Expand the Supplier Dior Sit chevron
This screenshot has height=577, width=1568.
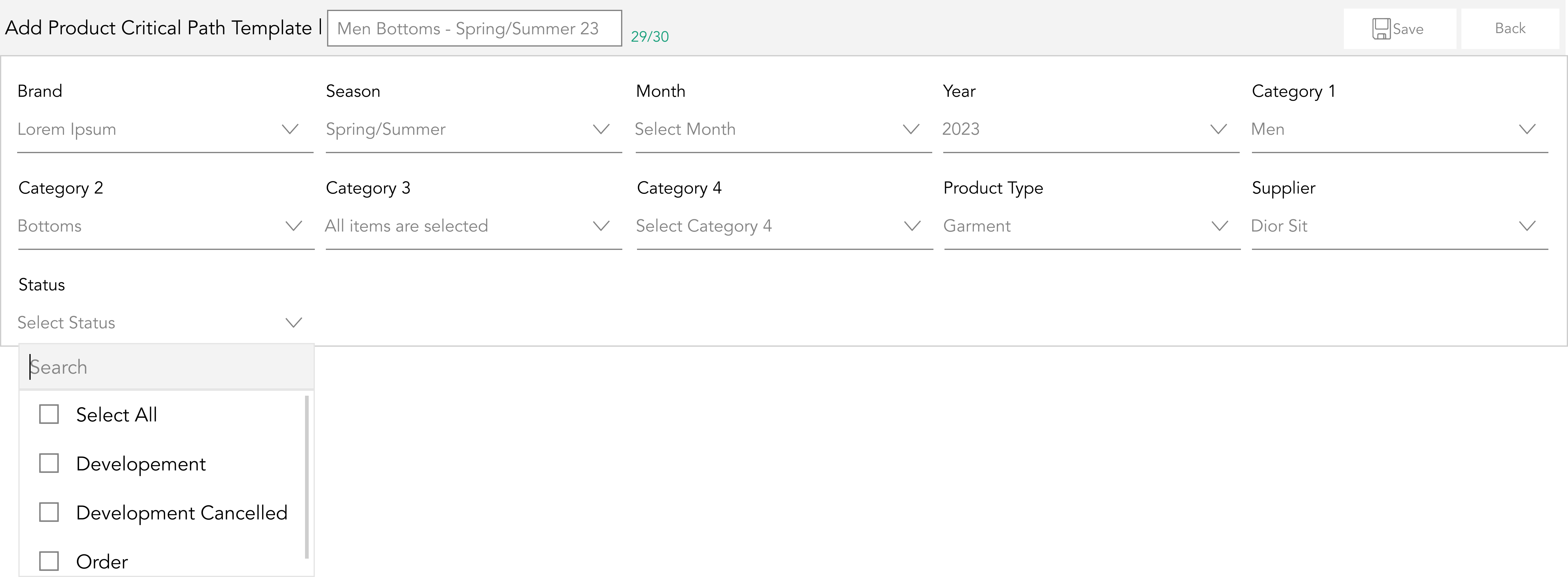point(1527,226)
